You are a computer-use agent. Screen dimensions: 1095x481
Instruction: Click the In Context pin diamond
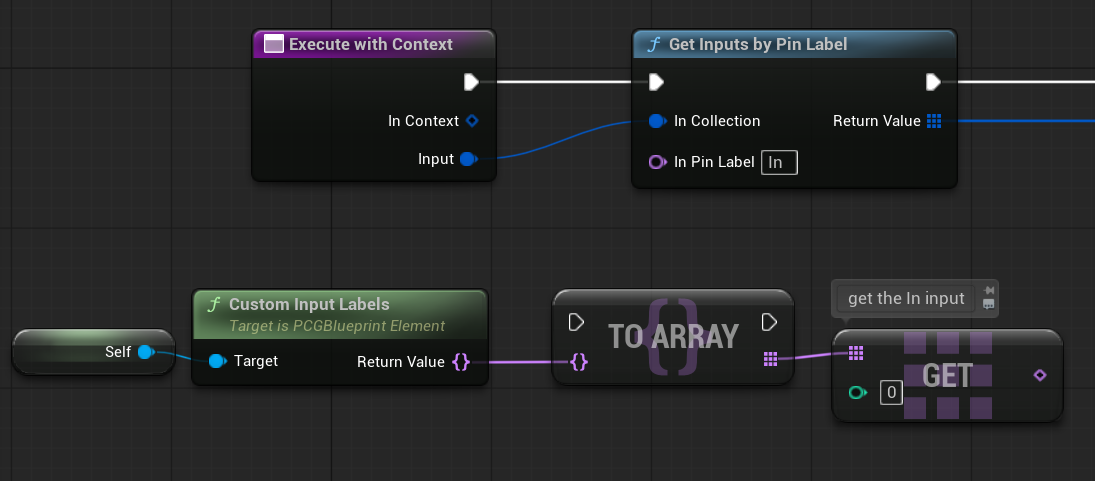(472, 121)
